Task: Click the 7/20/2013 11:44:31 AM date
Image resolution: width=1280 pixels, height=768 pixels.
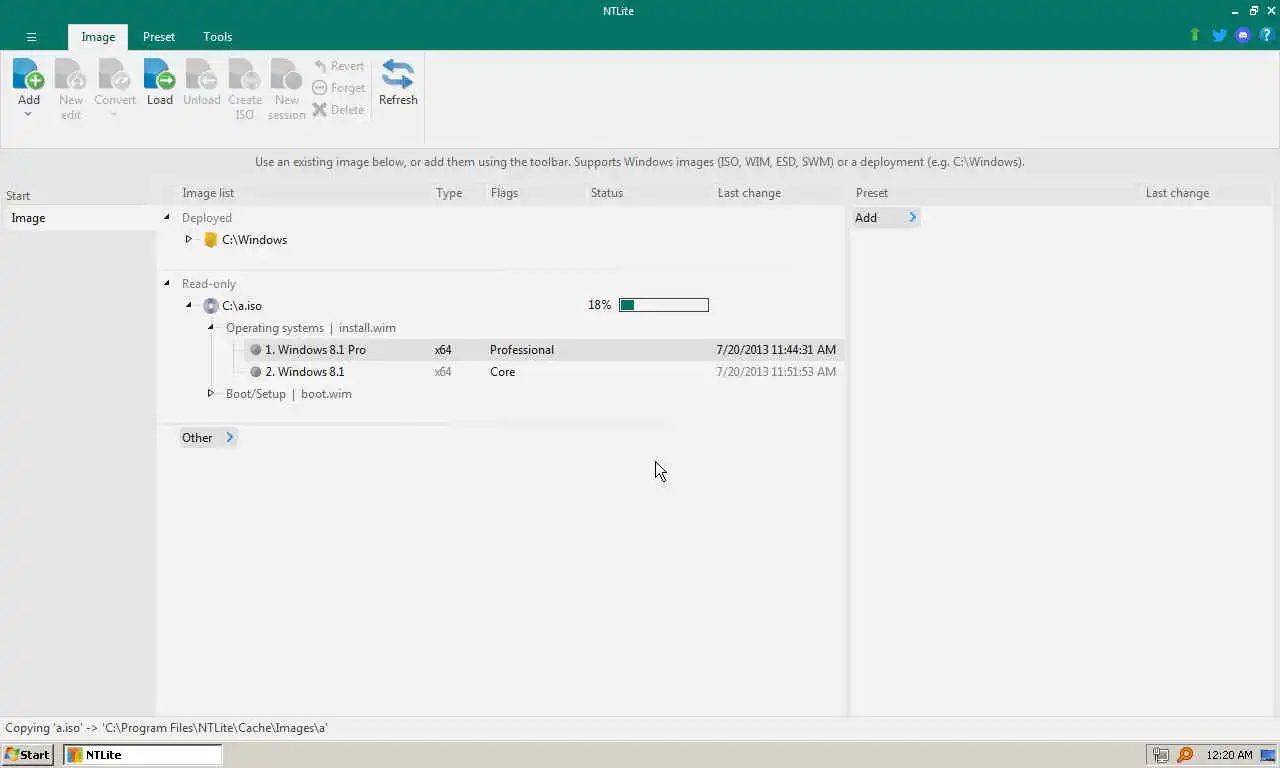Action: pos(776,350)
